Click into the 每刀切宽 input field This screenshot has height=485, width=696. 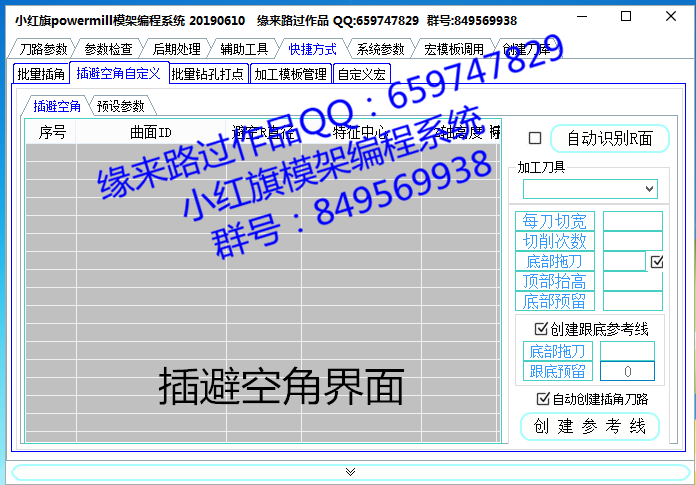(x=633, y=221)
